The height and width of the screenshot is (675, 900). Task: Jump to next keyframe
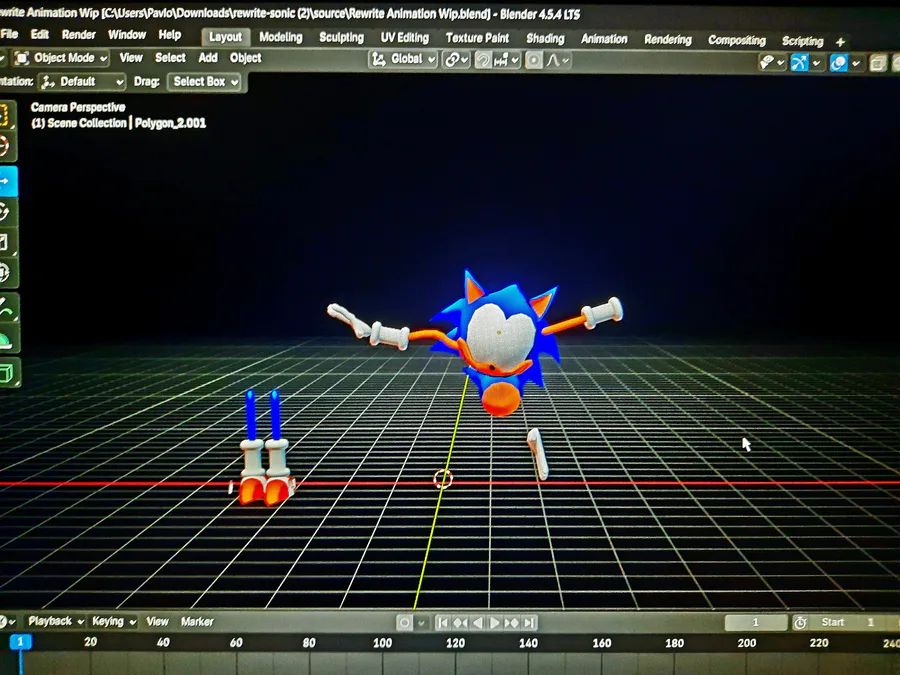pyautogui.click(x=512, y=623)
